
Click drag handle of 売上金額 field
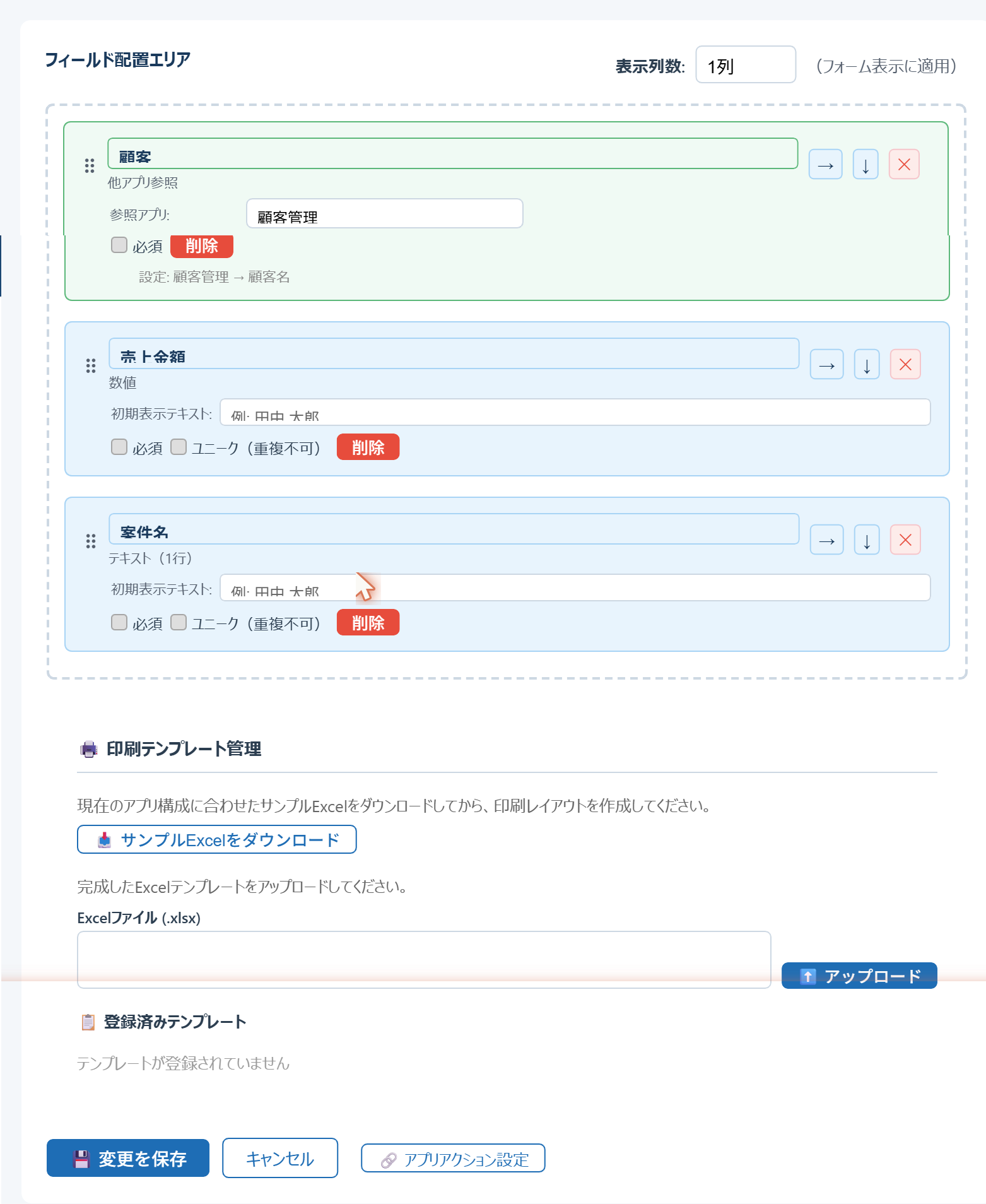[91, 365]
